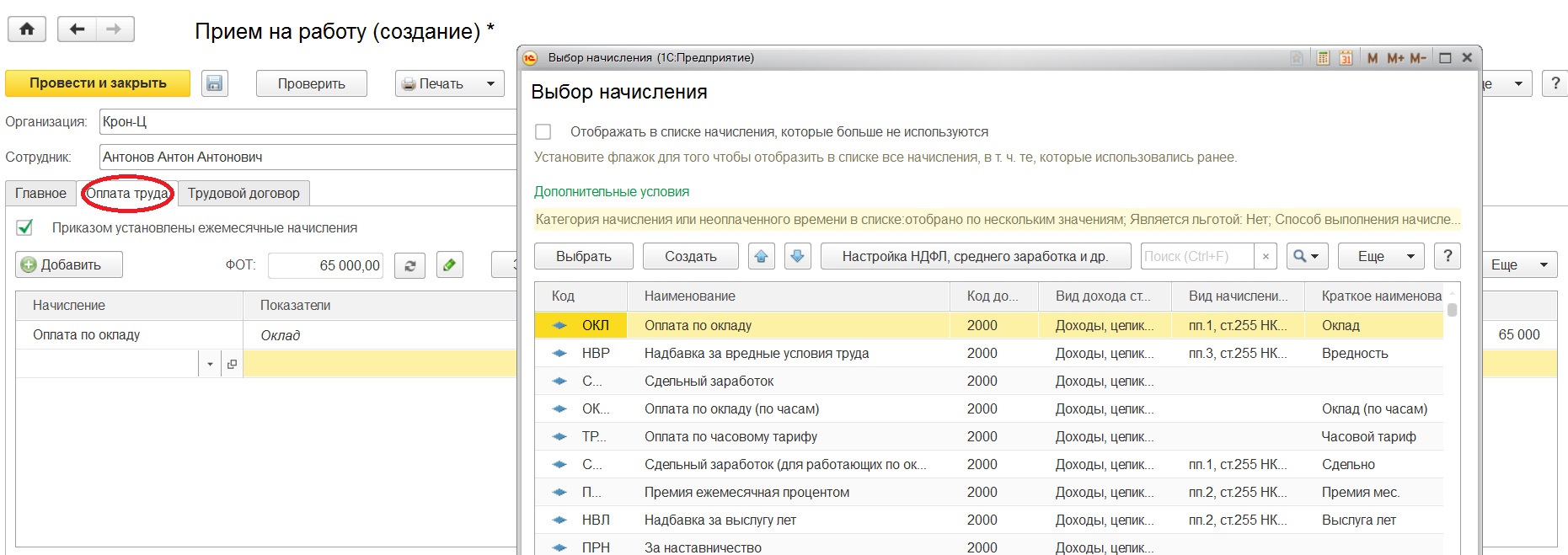Image resolution: width=1568 pixels, height=555 pixels.
Task: Click the filter conditions summary text
Action: (998, 219)
